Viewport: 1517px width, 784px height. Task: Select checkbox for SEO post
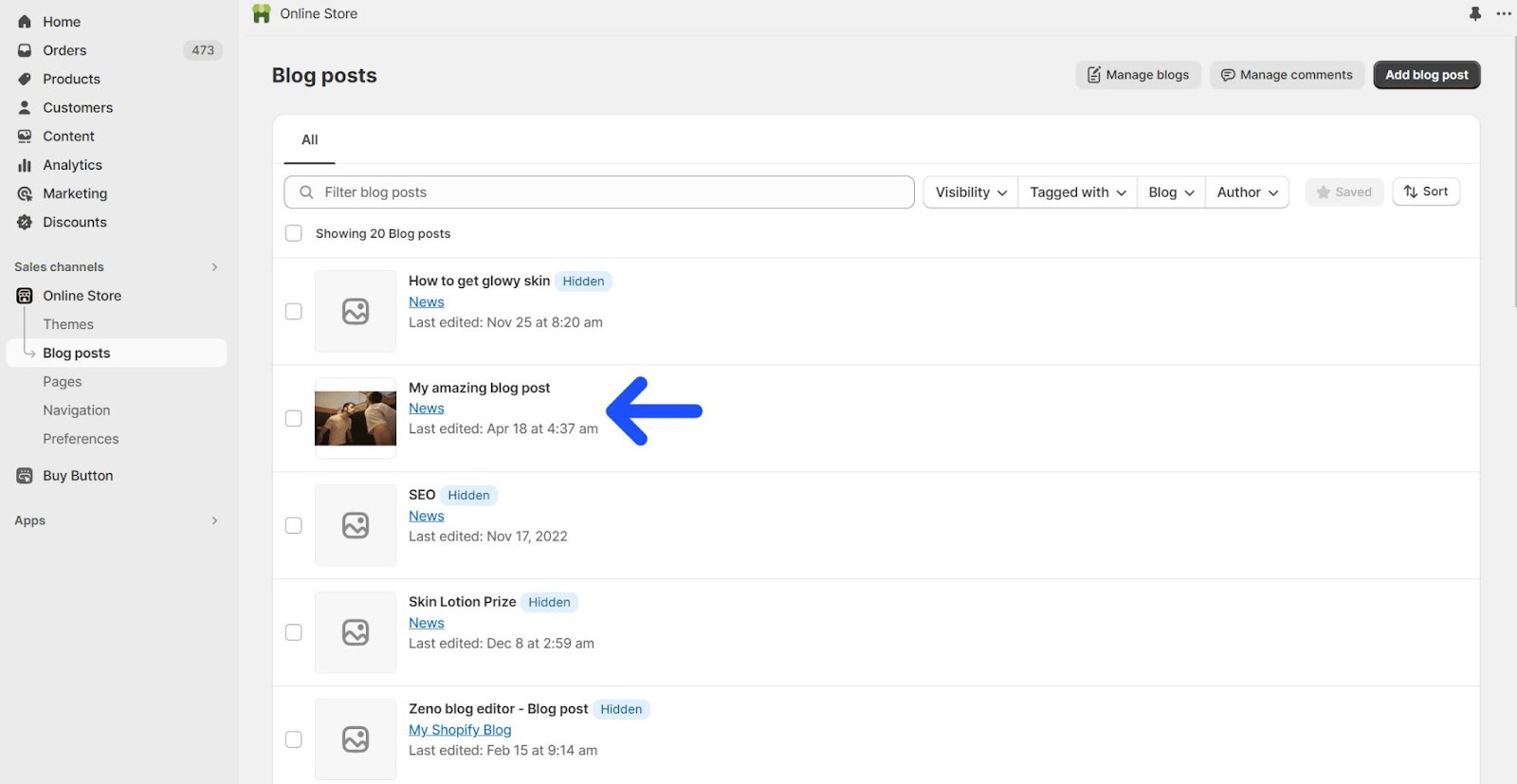pos(294,525)
